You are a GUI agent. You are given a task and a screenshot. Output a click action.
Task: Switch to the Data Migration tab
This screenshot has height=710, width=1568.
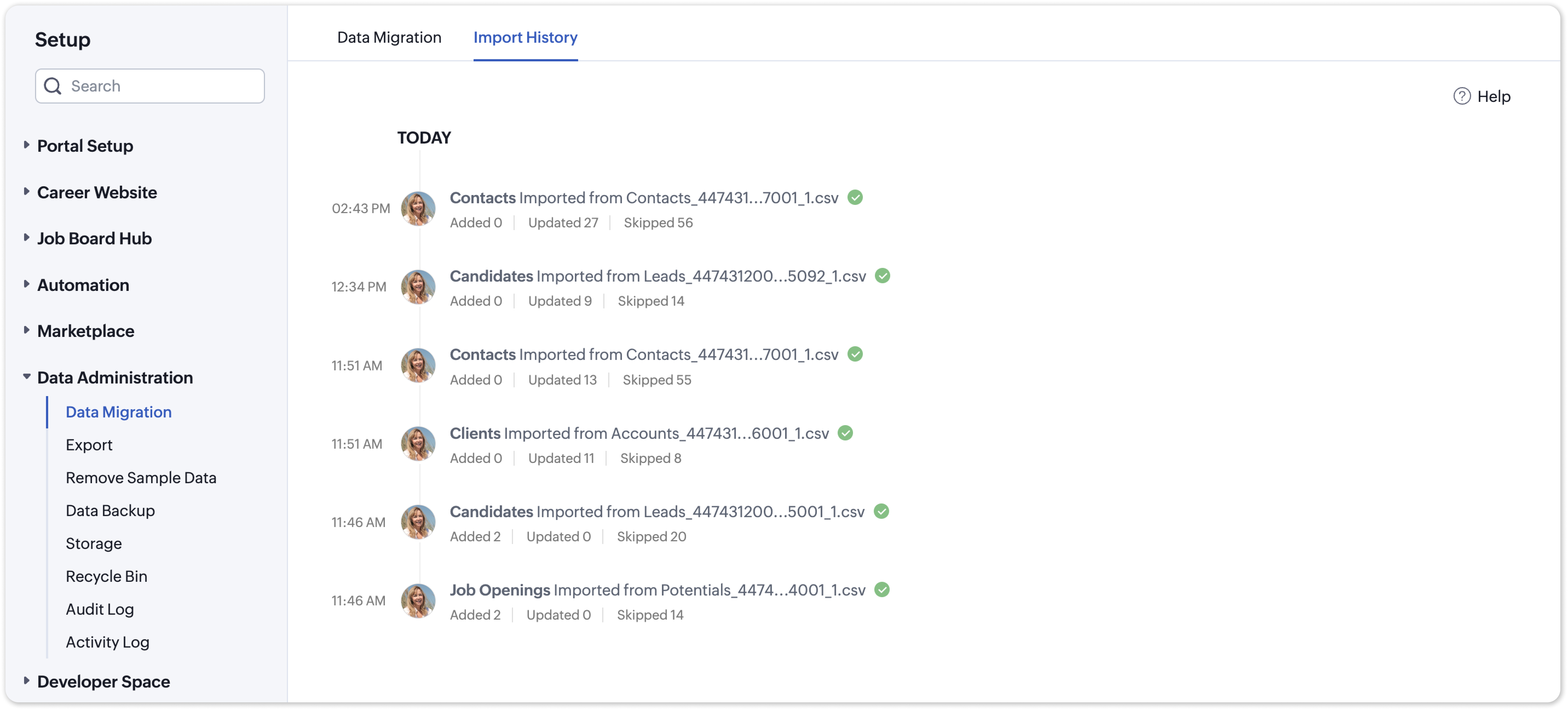coord(389,37)
